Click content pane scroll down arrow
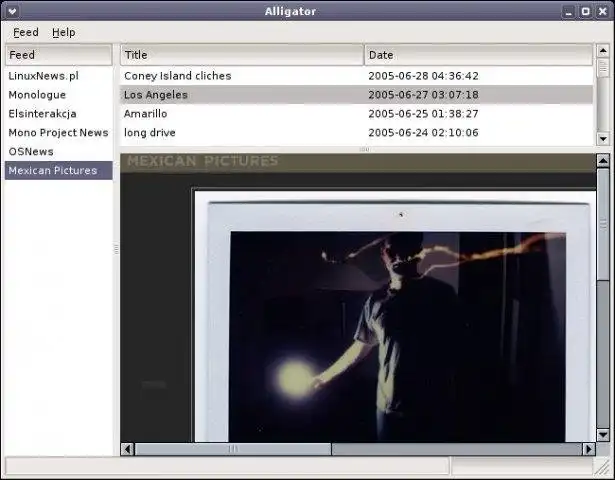Image resolution: width=615 pixels, height=480 pixels. click(603, 435)
